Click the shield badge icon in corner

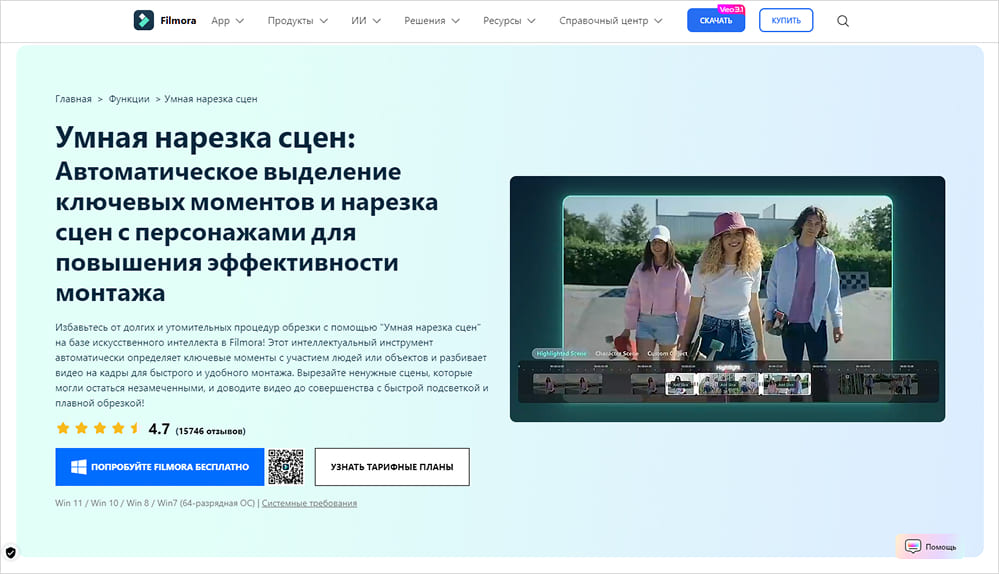pyautogui.click(x=11, y=552)
